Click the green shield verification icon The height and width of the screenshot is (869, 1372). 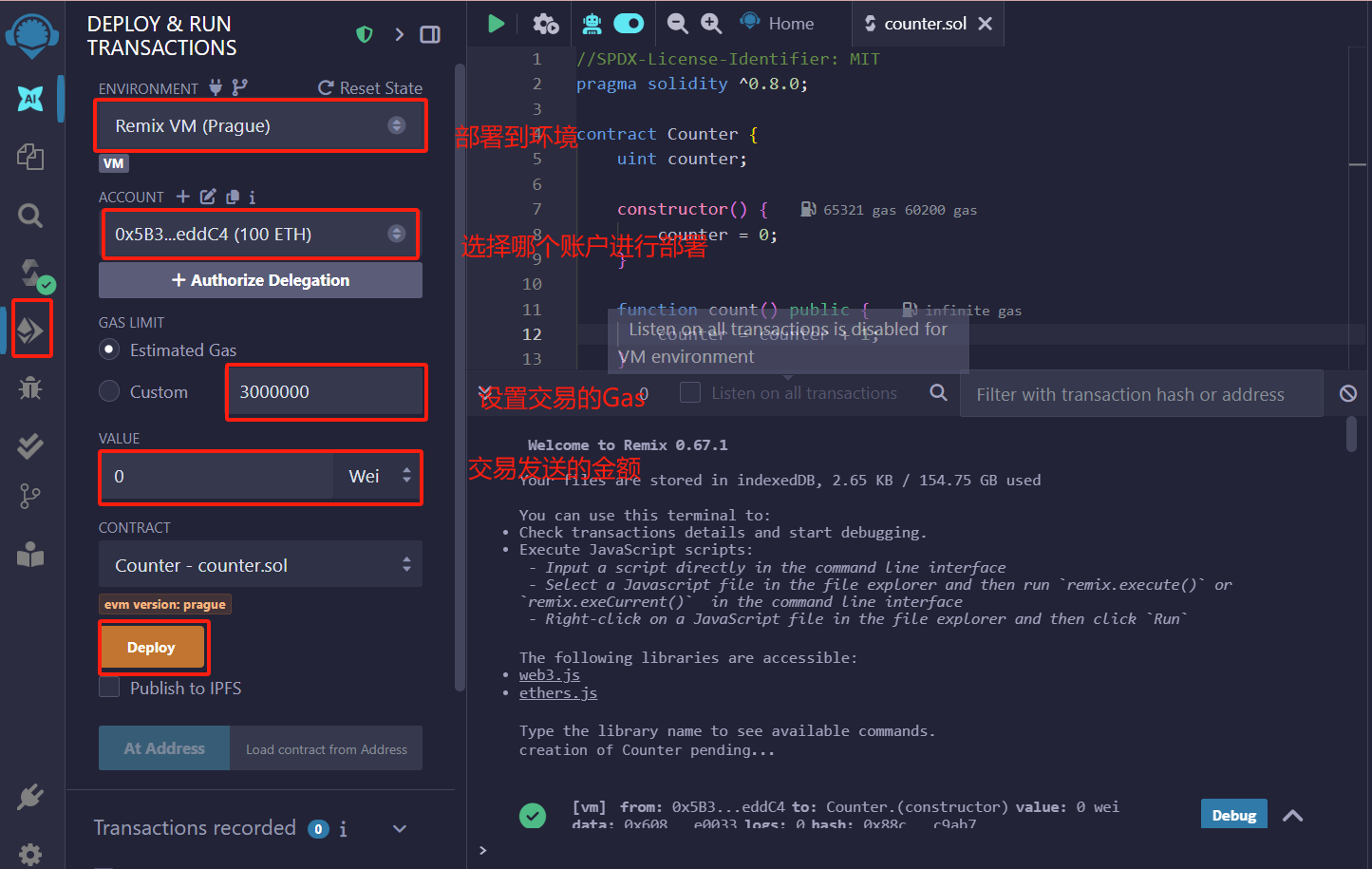tap(364, 35)
